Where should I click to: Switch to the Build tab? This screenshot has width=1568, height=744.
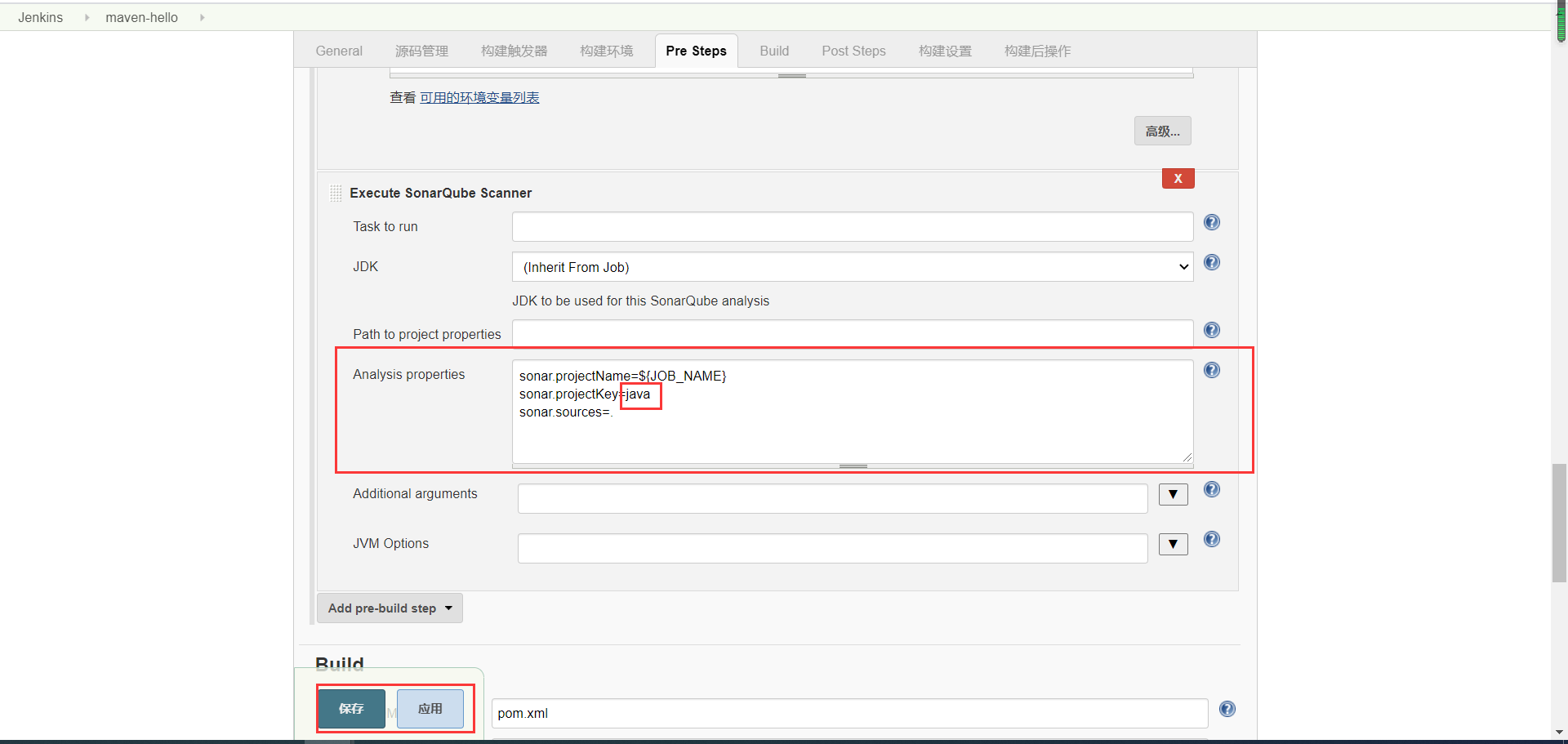(774, 51)
